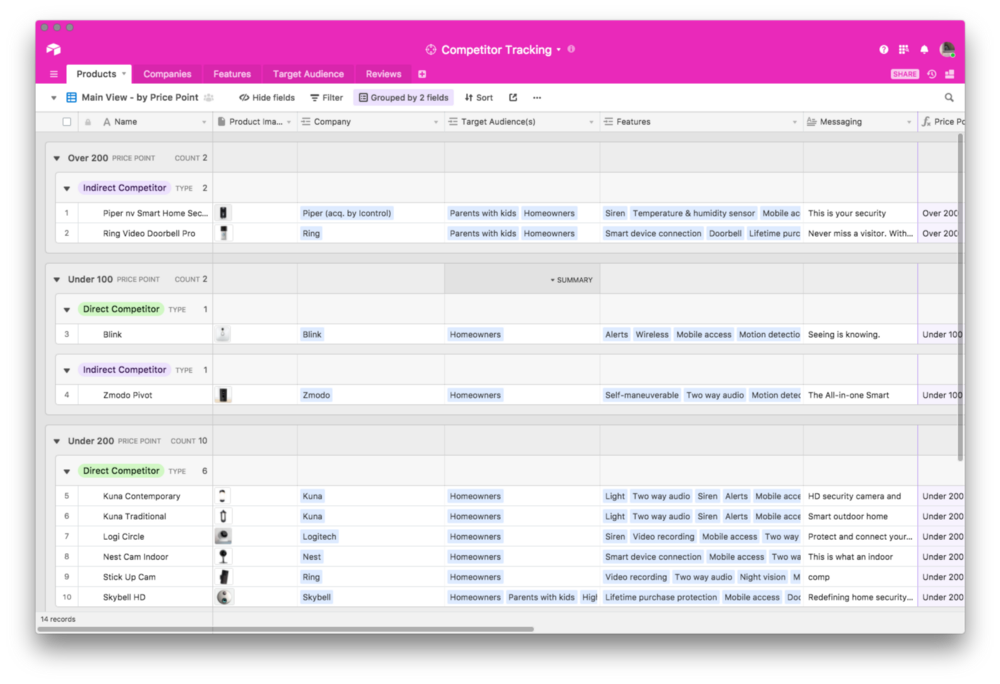Click the grid view icon beside Main View

[71, 98]
